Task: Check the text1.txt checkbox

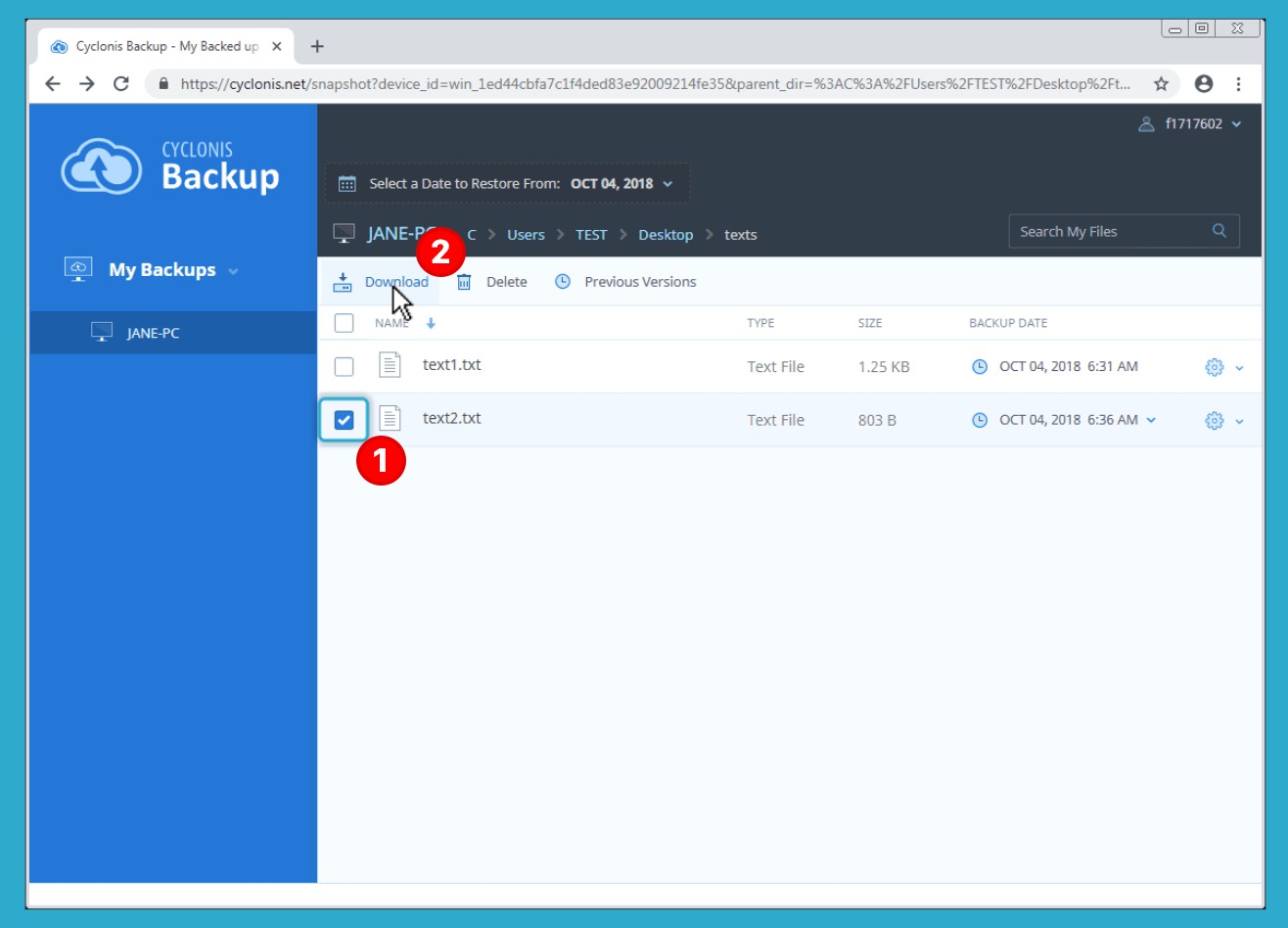Action: (x=344, y=367)
